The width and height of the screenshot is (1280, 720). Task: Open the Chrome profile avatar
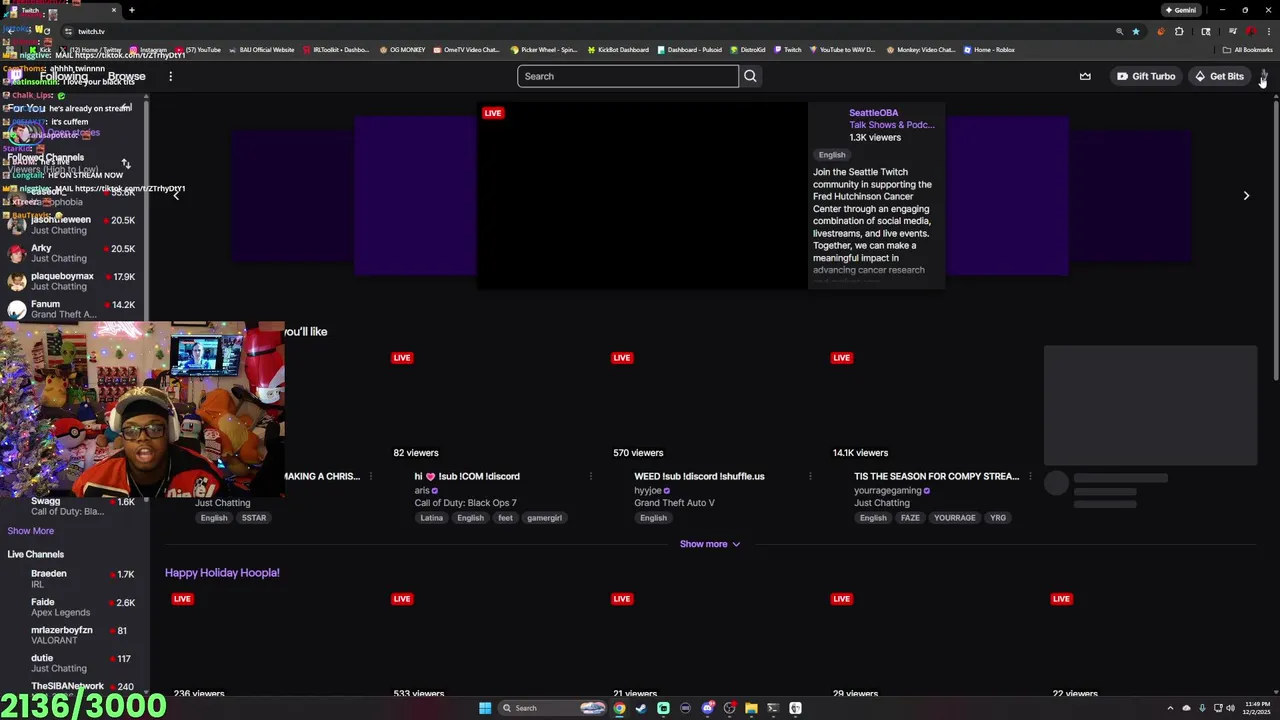coord(1250,31)
